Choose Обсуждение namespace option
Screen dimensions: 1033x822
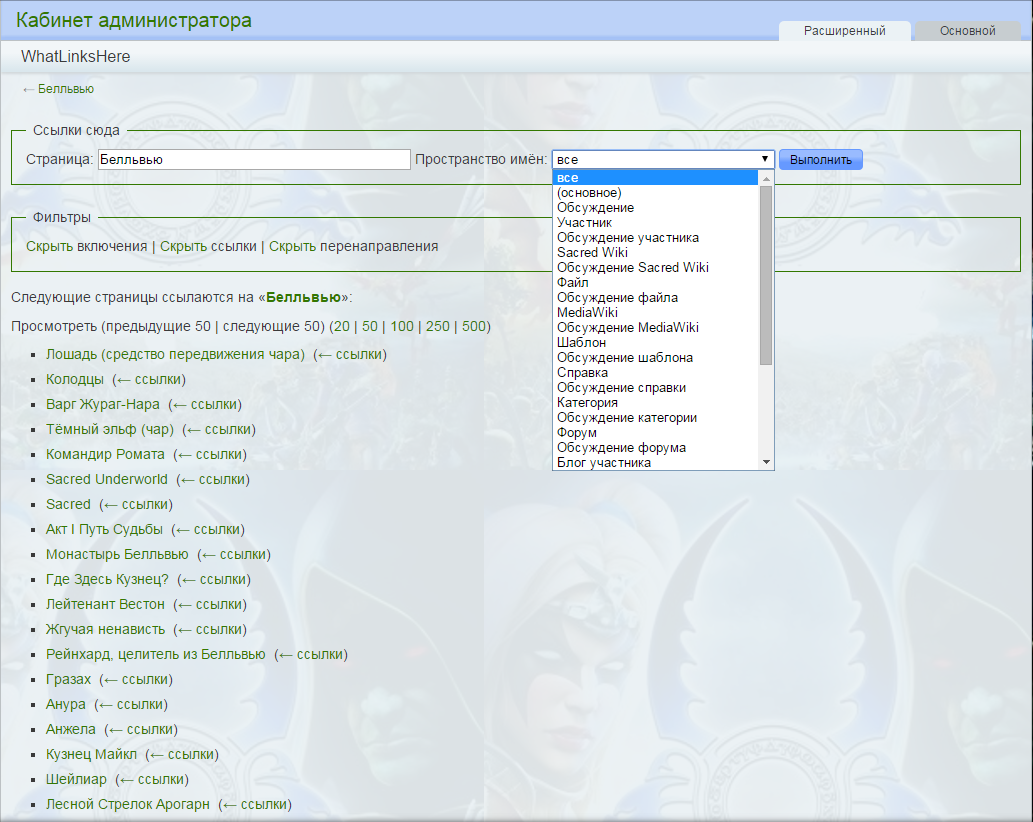point(656,207)
